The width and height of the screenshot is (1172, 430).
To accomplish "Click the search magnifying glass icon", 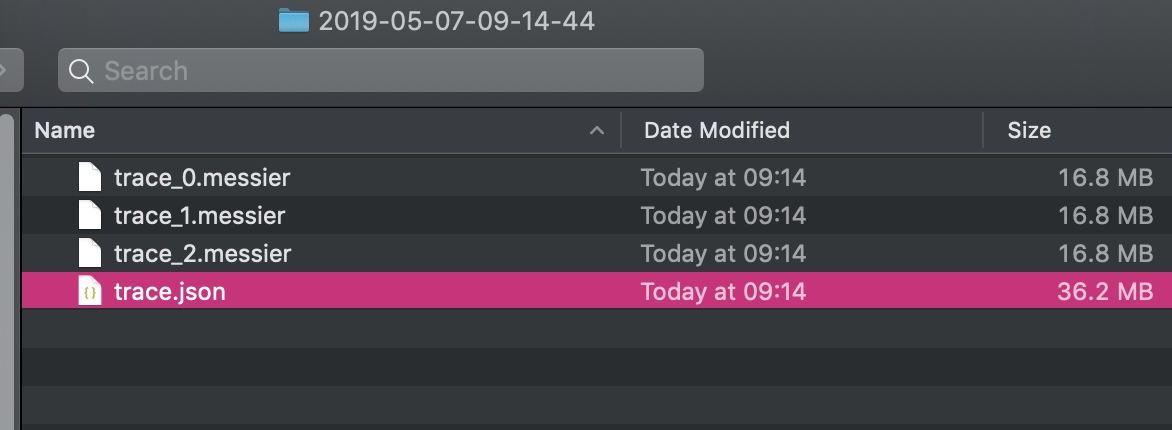I will click(x=82, y=71).
